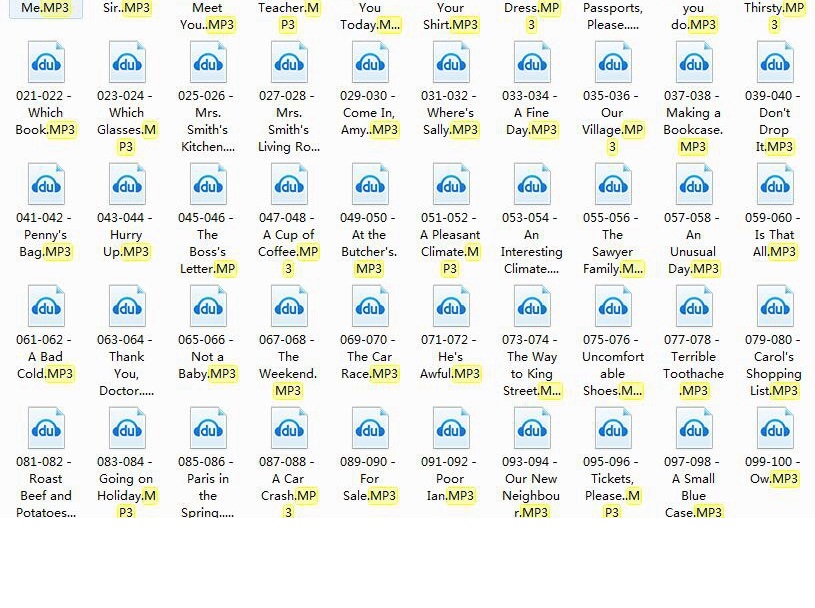Open the '061-062 - A Bad Cold' icon
815x608 pixels.
tap(46, 307)
